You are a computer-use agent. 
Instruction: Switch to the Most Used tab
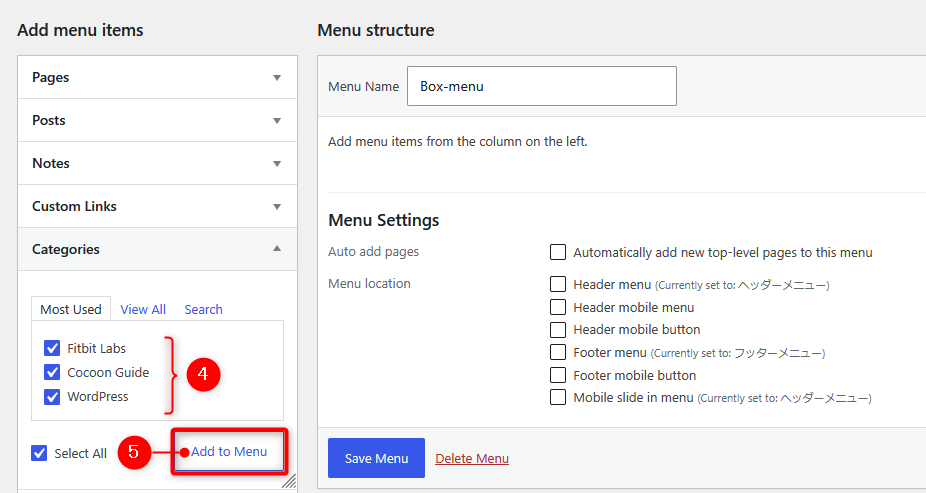point(71,309)
